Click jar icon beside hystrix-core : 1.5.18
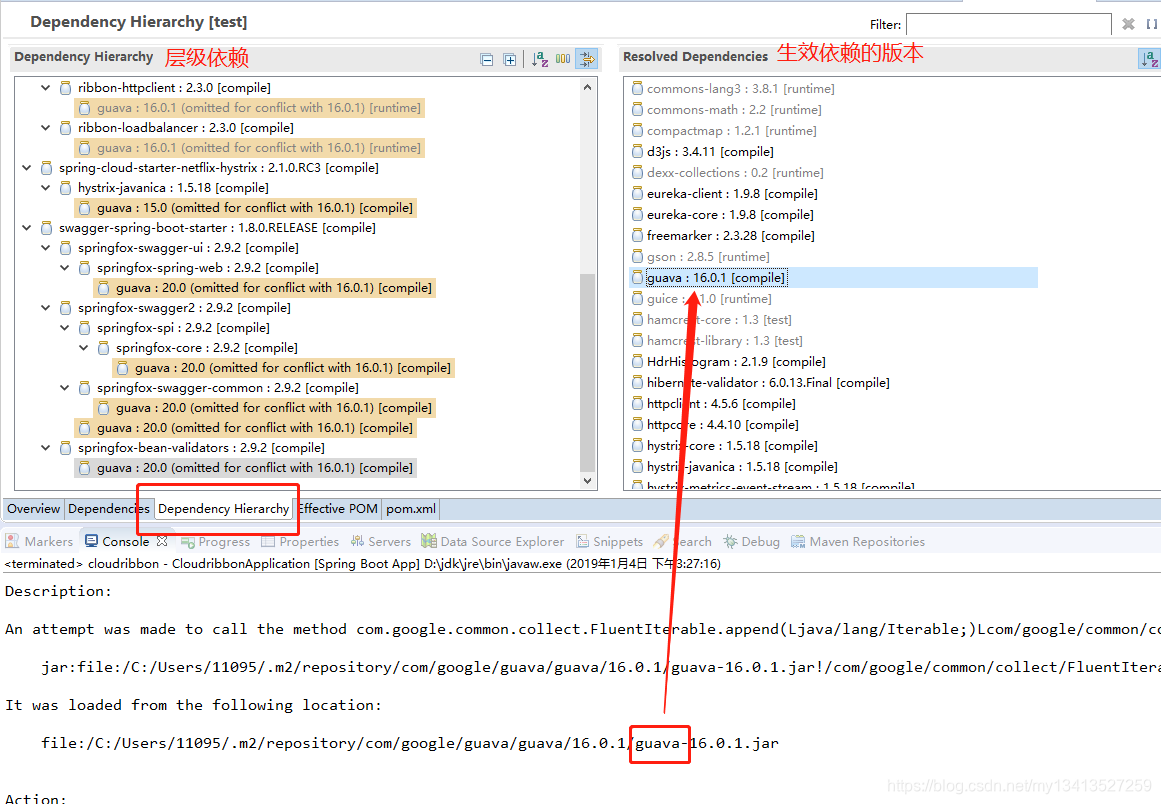Image resolution: width=1161 pixels, height=804 pixels. click(x=638, y=446)
